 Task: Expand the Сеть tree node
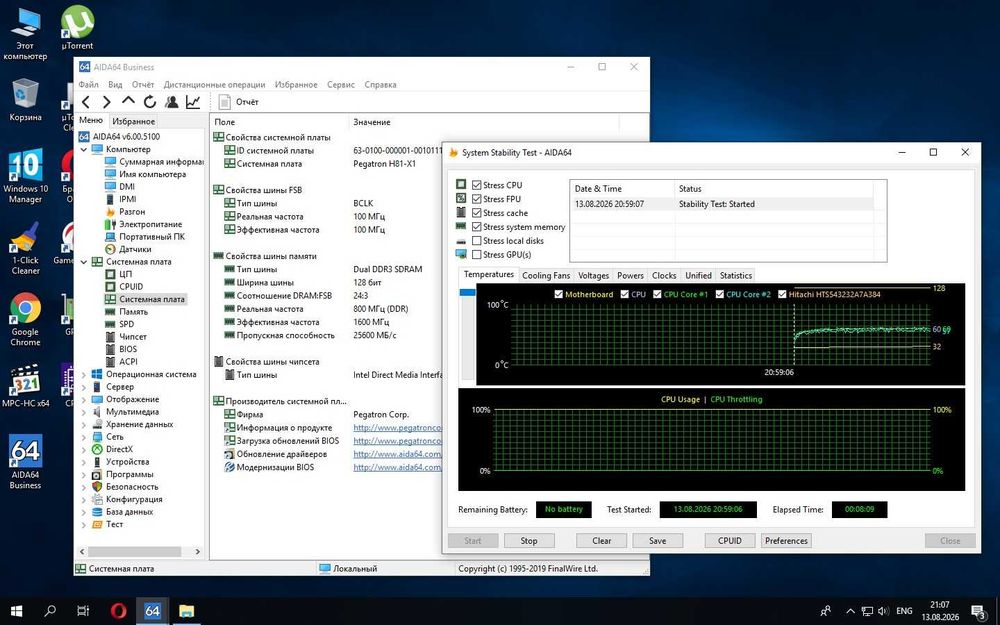[84, 437]
